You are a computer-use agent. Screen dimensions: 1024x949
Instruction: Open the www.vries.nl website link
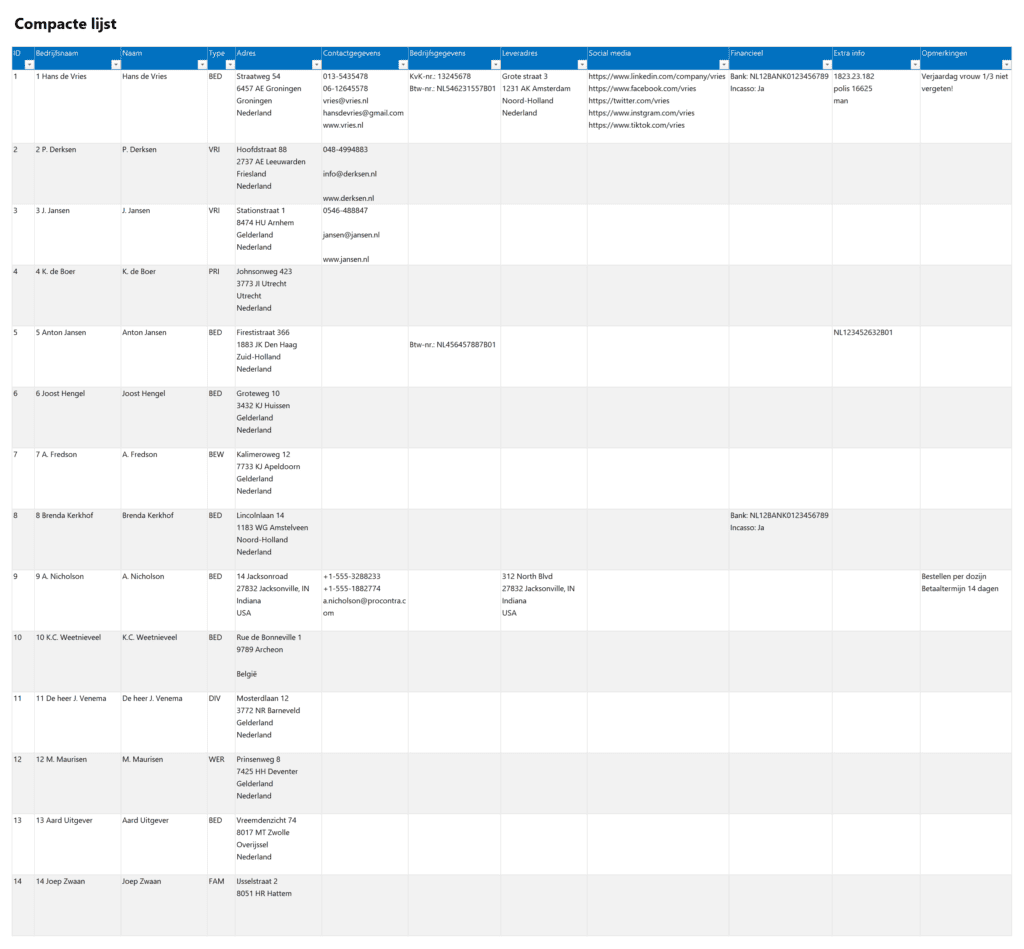[343, 125]
